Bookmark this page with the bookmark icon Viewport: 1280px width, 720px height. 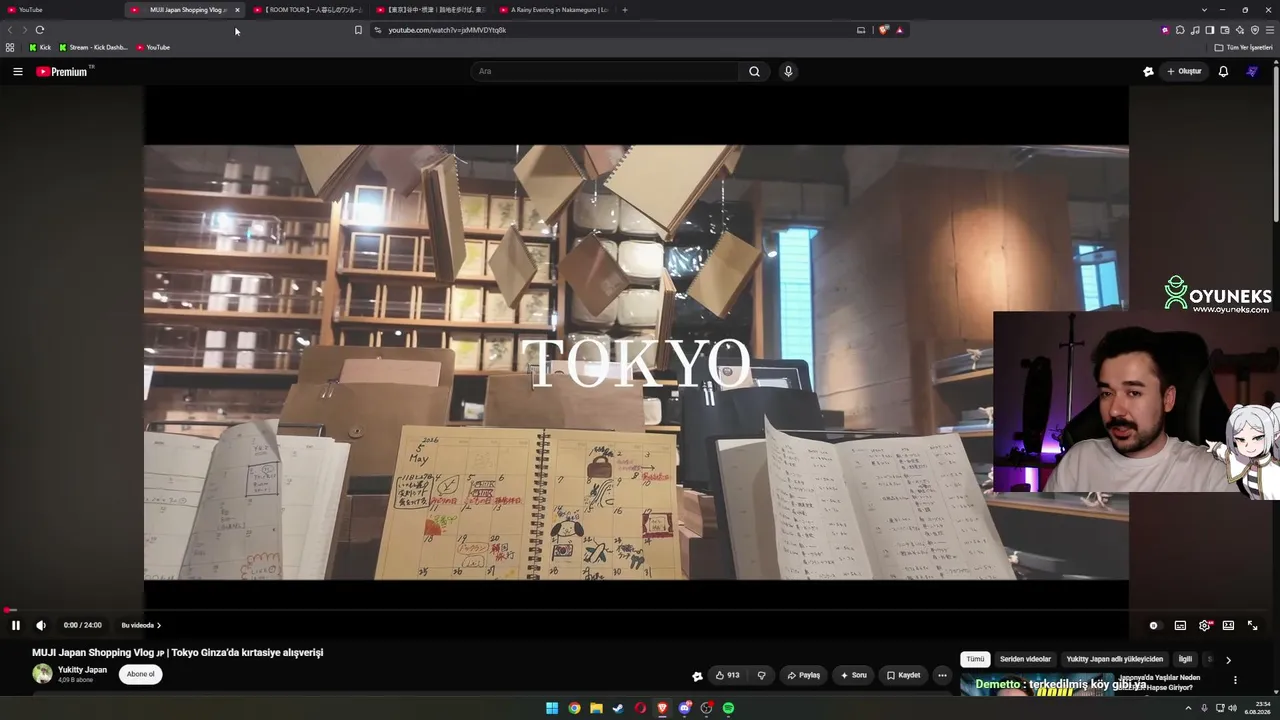pyautogui.click(x=358, y=30)
